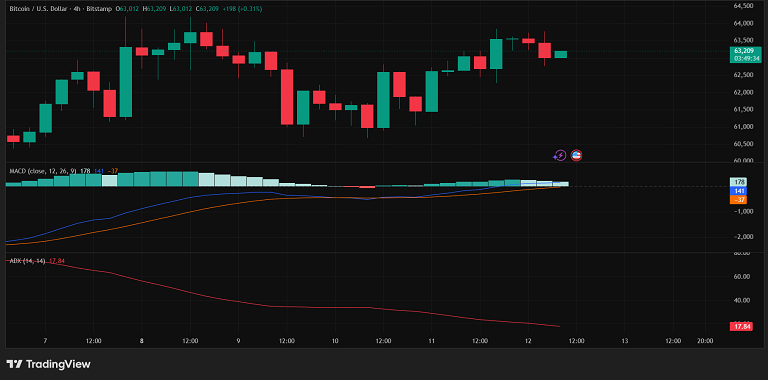Click date label 10 on time axis
Image resolution: width=768 pixels, height=380 pixels.
tap(335, 341)
